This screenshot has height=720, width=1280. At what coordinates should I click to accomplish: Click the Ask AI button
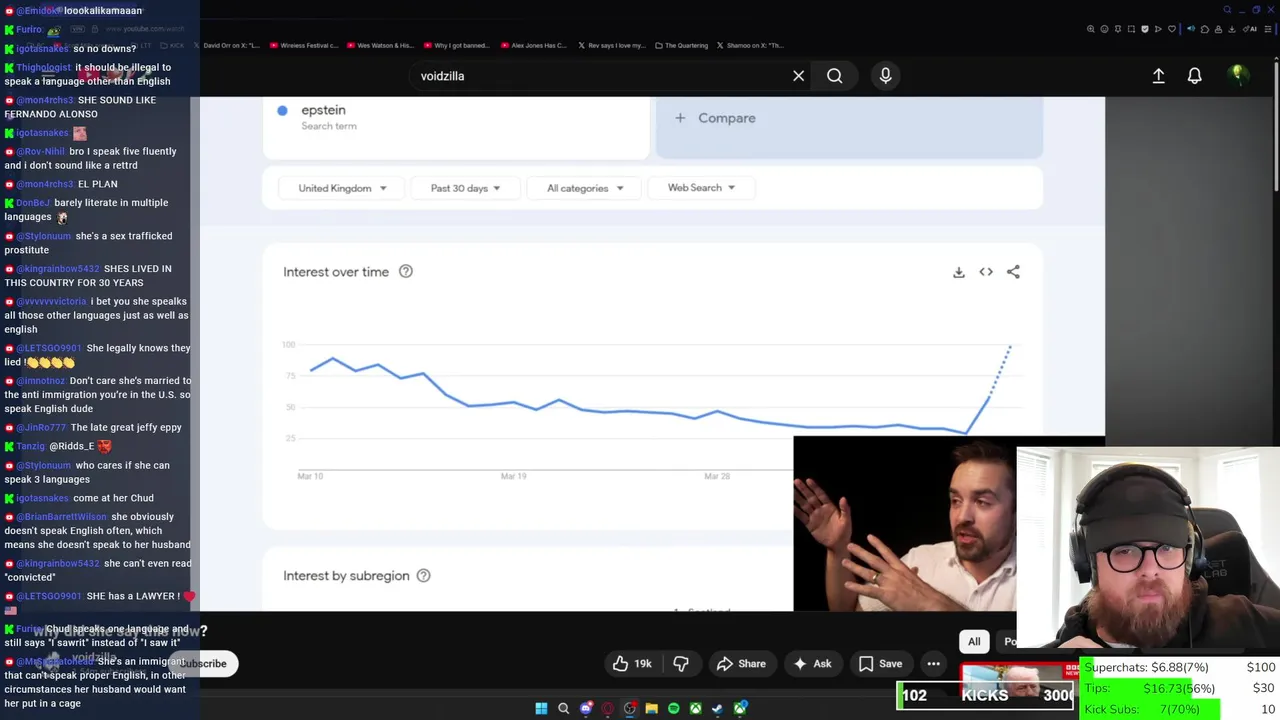point(812,664)
